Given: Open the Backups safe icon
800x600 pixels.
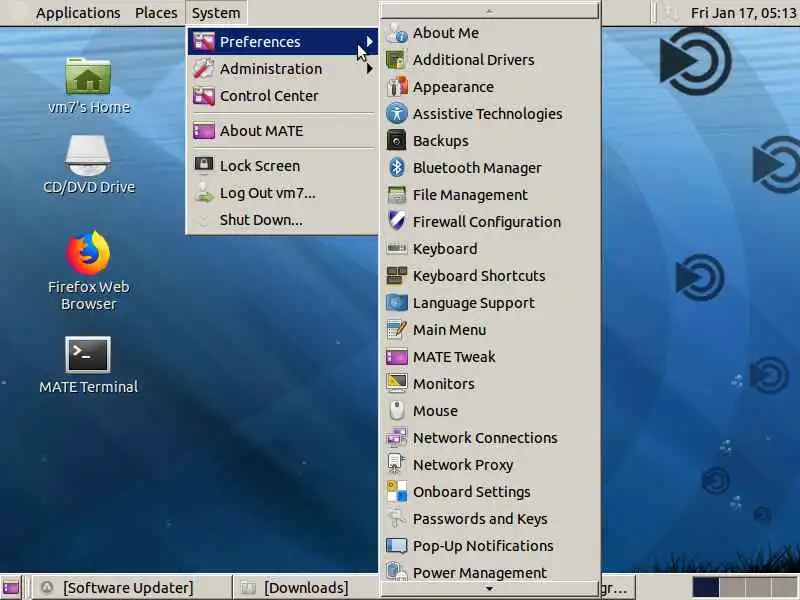Looking at the screenshot, I should (x=396, y=140).
